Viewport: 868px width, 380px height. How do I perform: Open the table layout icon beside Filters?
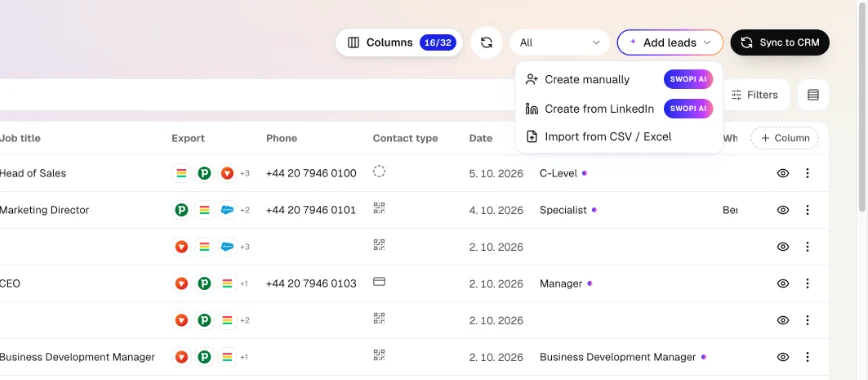pos(813,95)
